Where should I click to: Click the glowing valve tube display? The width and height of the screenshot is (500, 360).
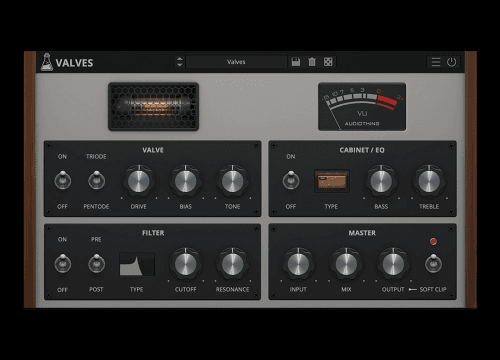coord(153,107)
